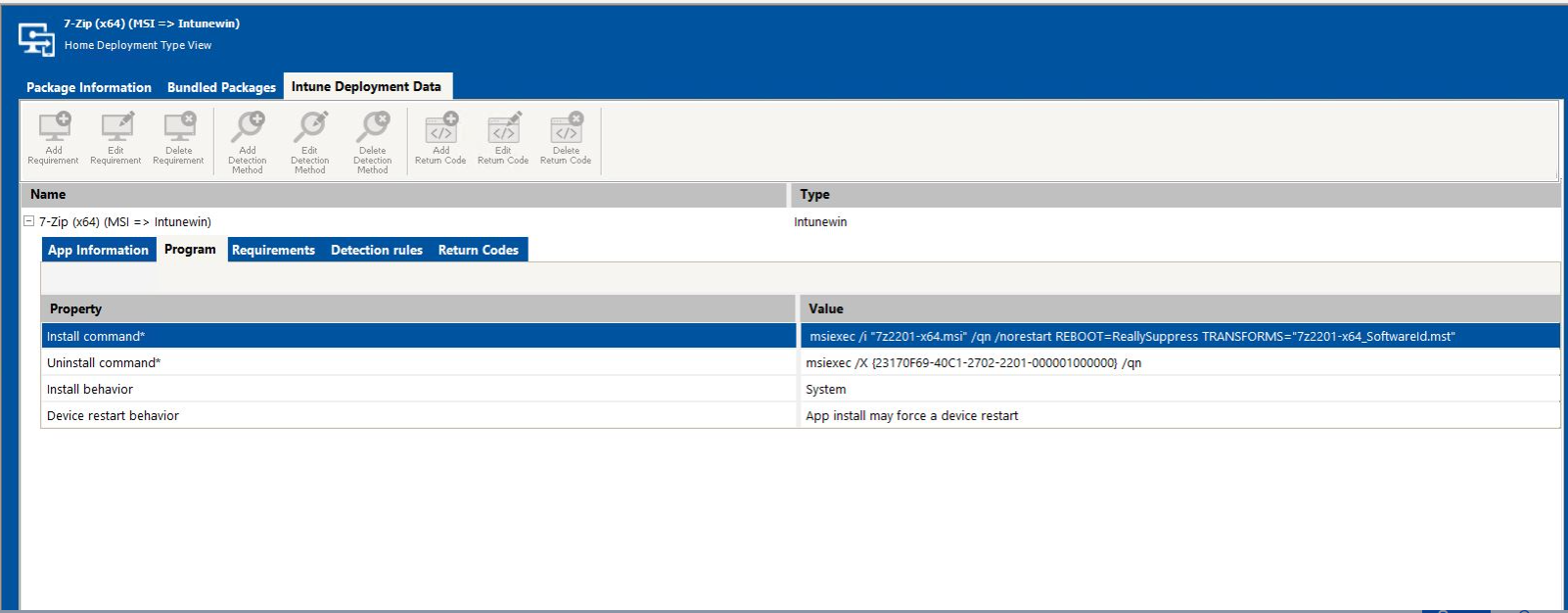This screenshot has width=1568, height=613.
Task: Open the Detection rules sub-tab
Action: (x=377, y=250)
